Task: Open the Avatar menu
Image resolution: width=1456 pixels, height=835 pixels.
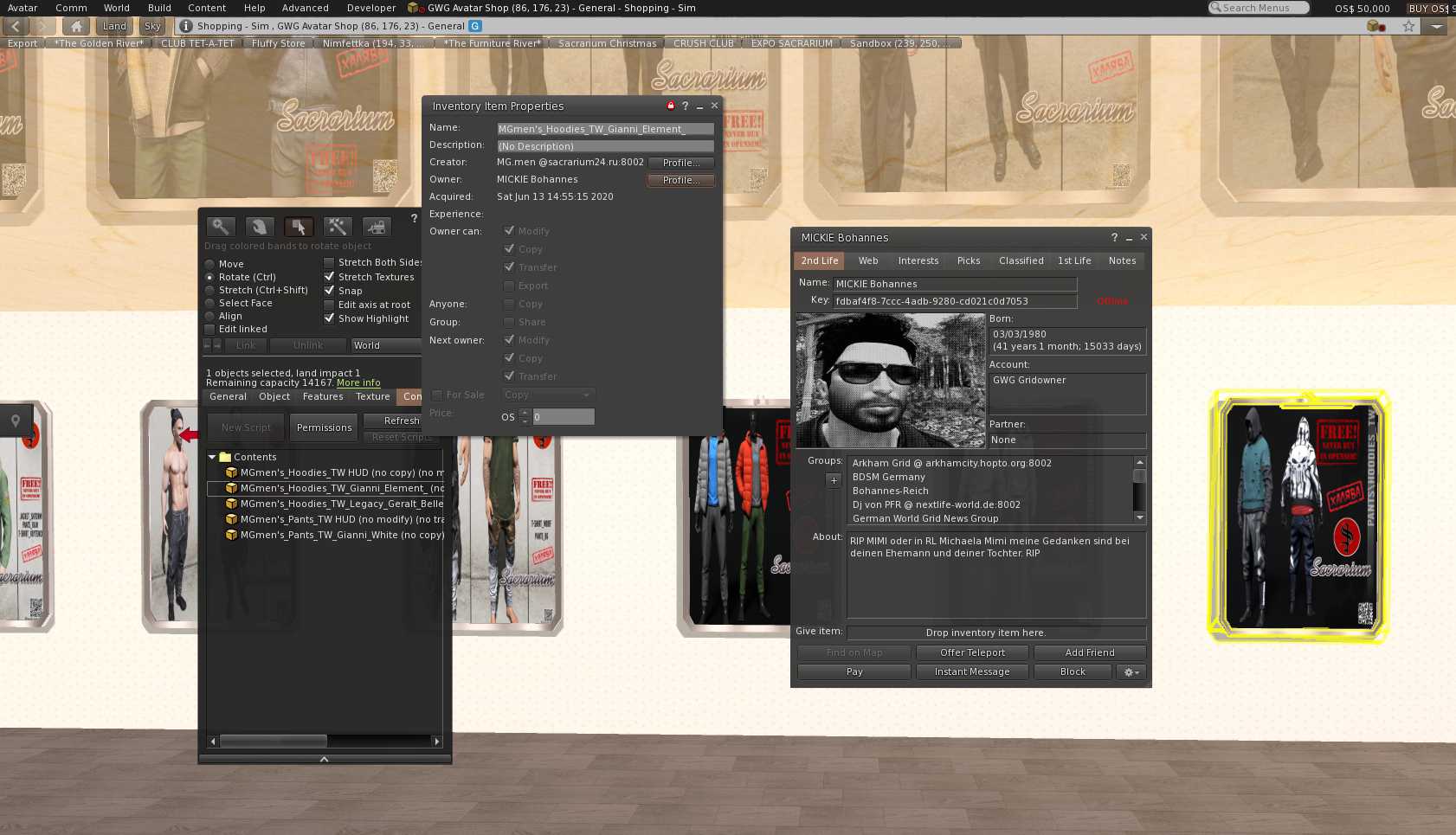Action: click(23, 8)
